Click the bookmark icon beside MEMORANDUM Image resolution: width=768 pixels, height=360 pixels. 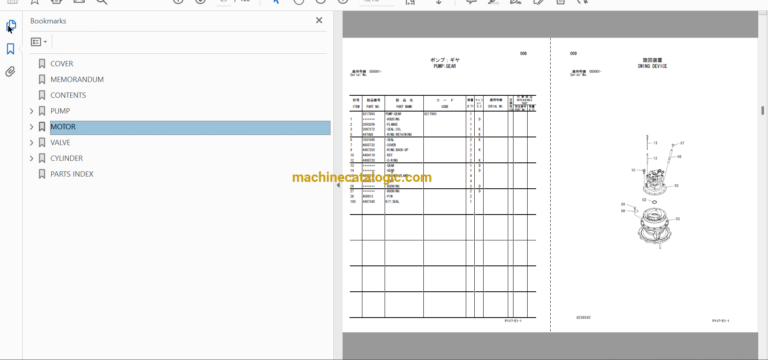point(42,79)
